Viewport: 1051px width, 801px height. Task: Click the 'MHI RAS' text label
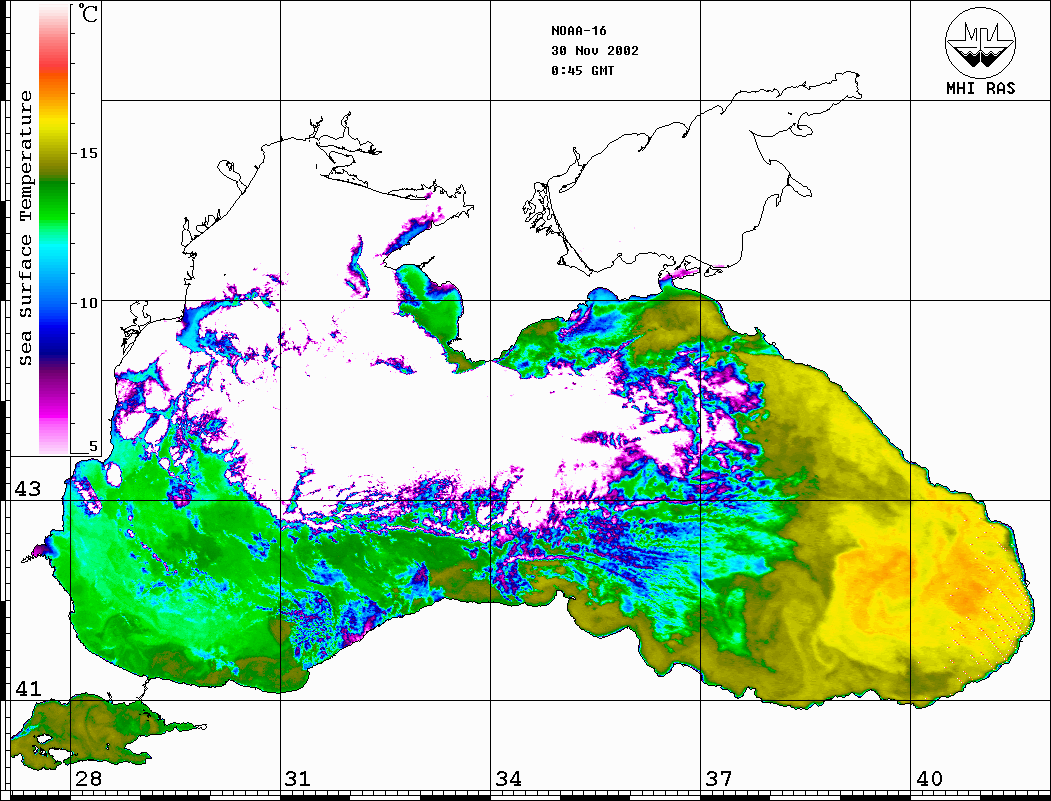[x=980, y=88]
